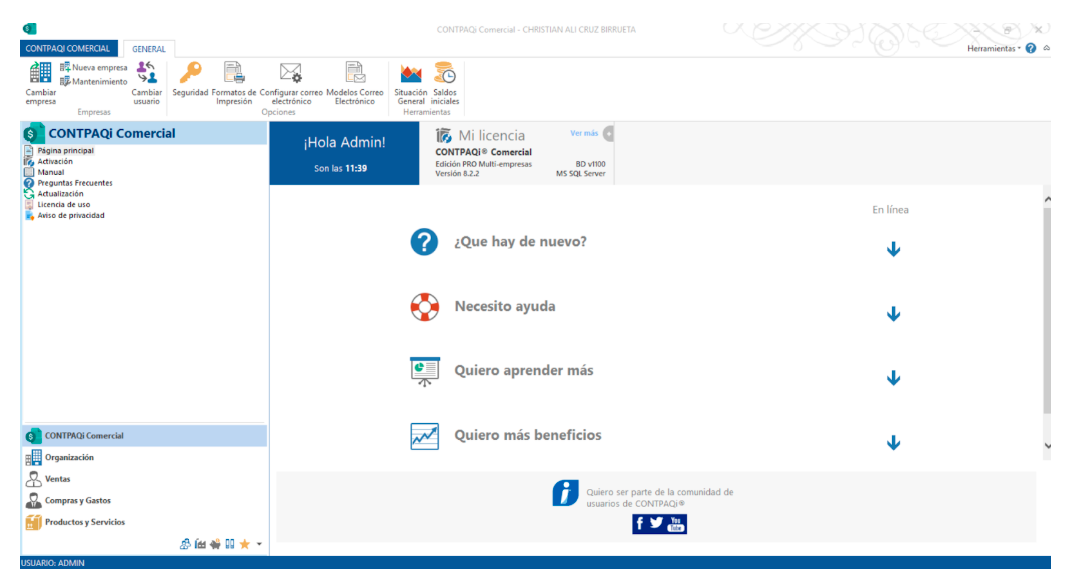Click the Cambiar usuario icon
Viewport: 1073px width, 578px height.
(x=146, y=74)
